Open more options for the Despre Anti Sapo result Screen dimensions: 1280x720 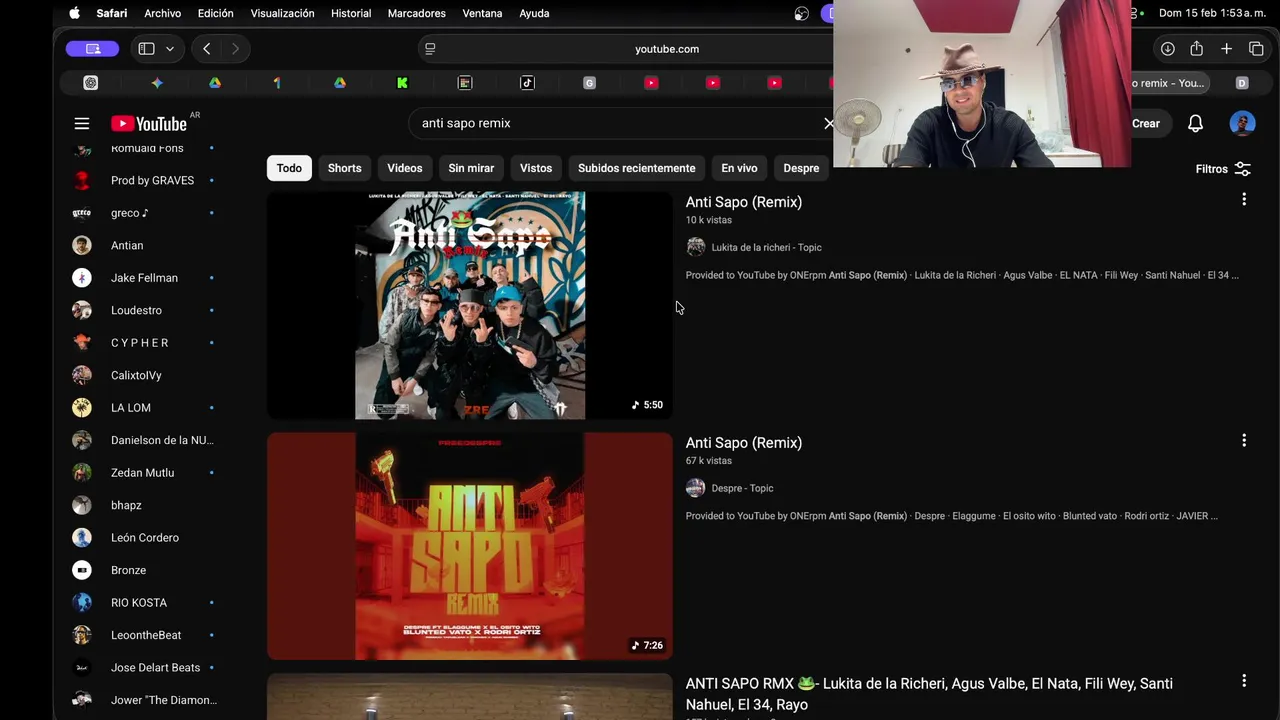[x=1244, y=440]
